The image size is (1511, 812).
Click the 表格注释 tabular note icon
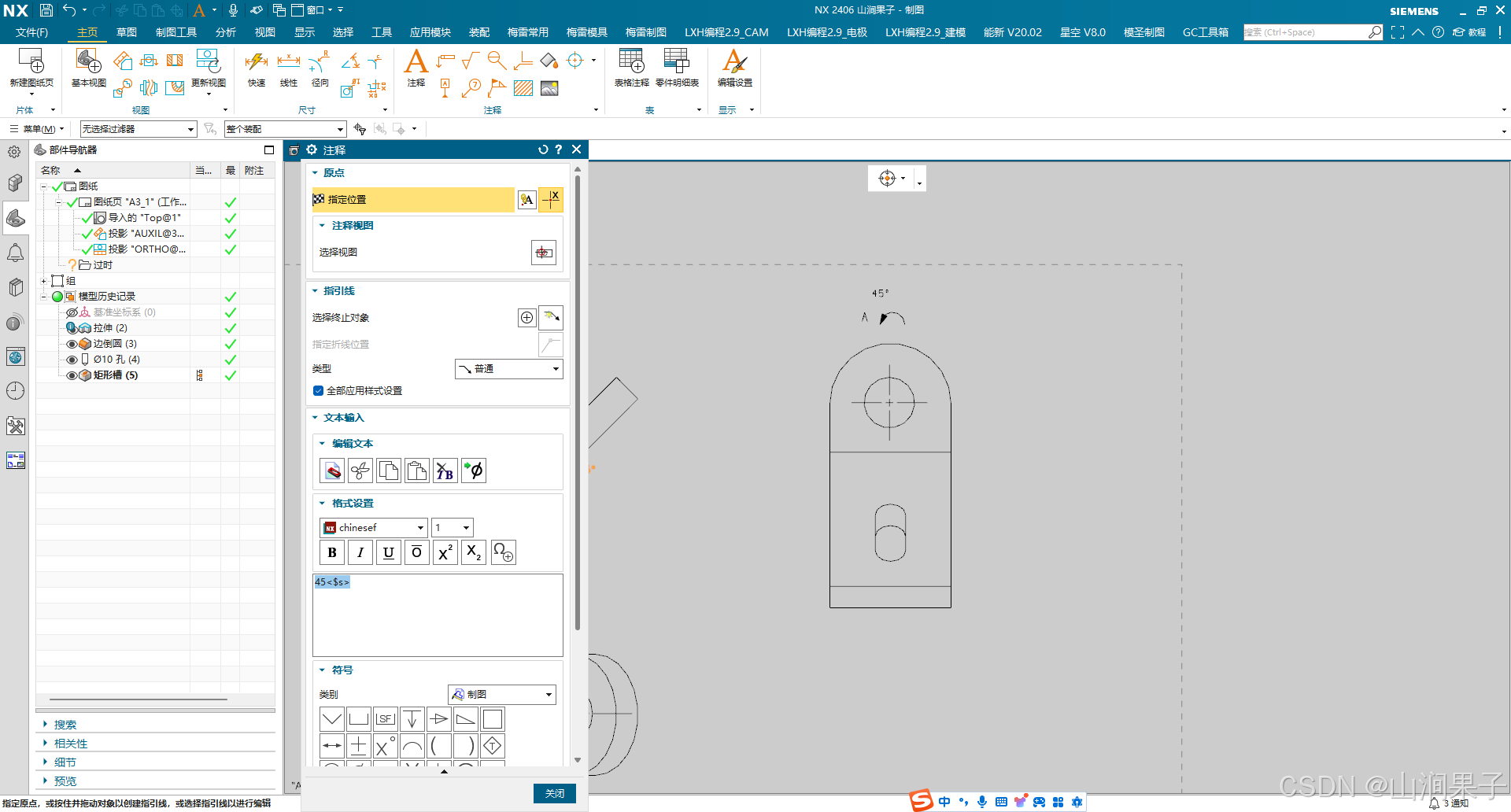(631, 68)
